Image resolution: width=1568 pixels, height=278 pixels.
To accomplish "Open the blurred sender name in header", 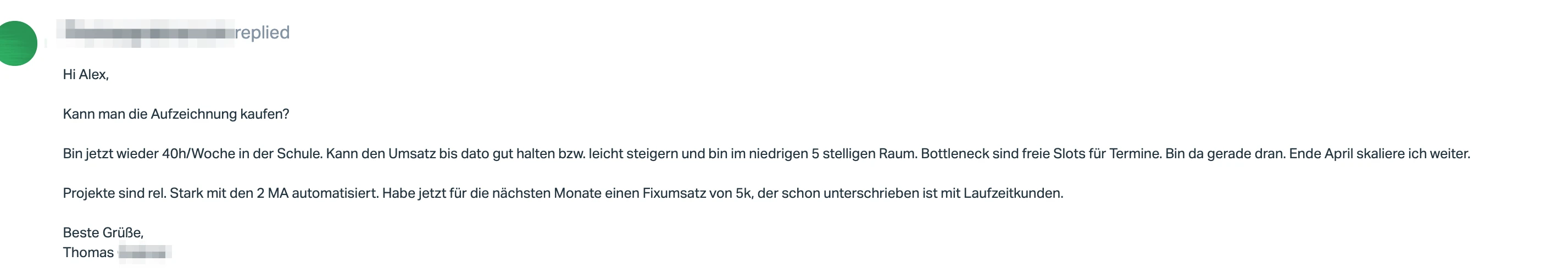I will pos(145,33).
